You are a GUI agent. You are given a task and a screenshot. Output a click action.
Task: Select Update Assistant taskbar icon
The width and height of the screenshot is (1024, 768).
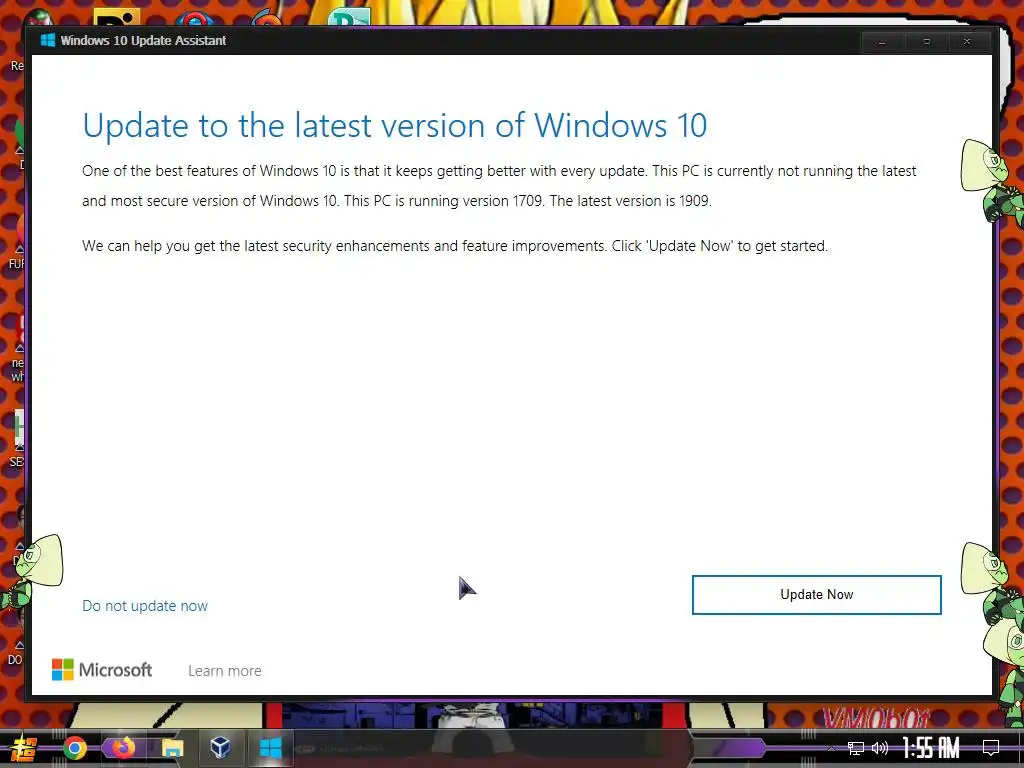click(x=270, y=748)
